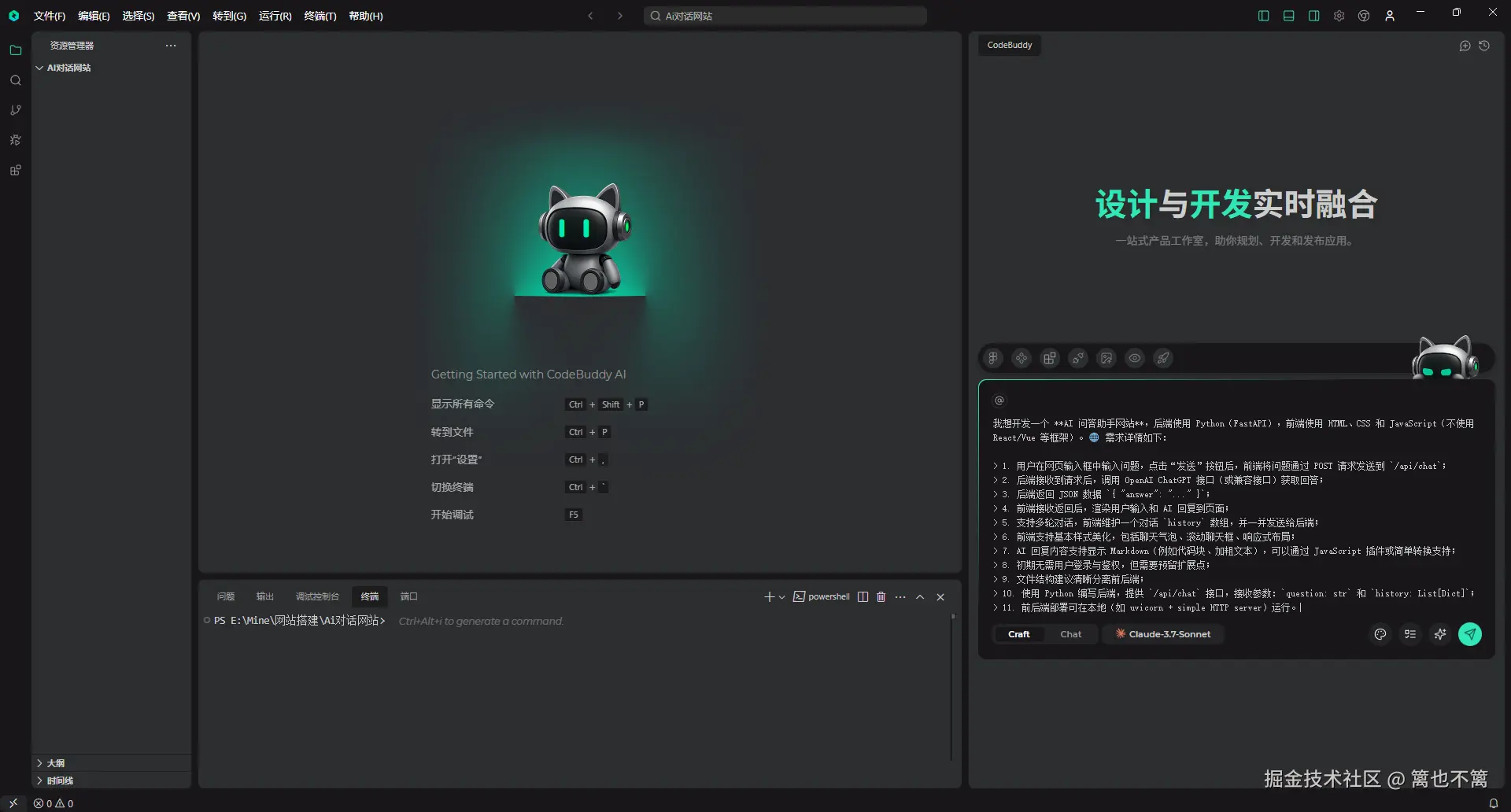Switch to the 问题 panel tab
This screenshot has height=812, width=1511.
(226, 596)
